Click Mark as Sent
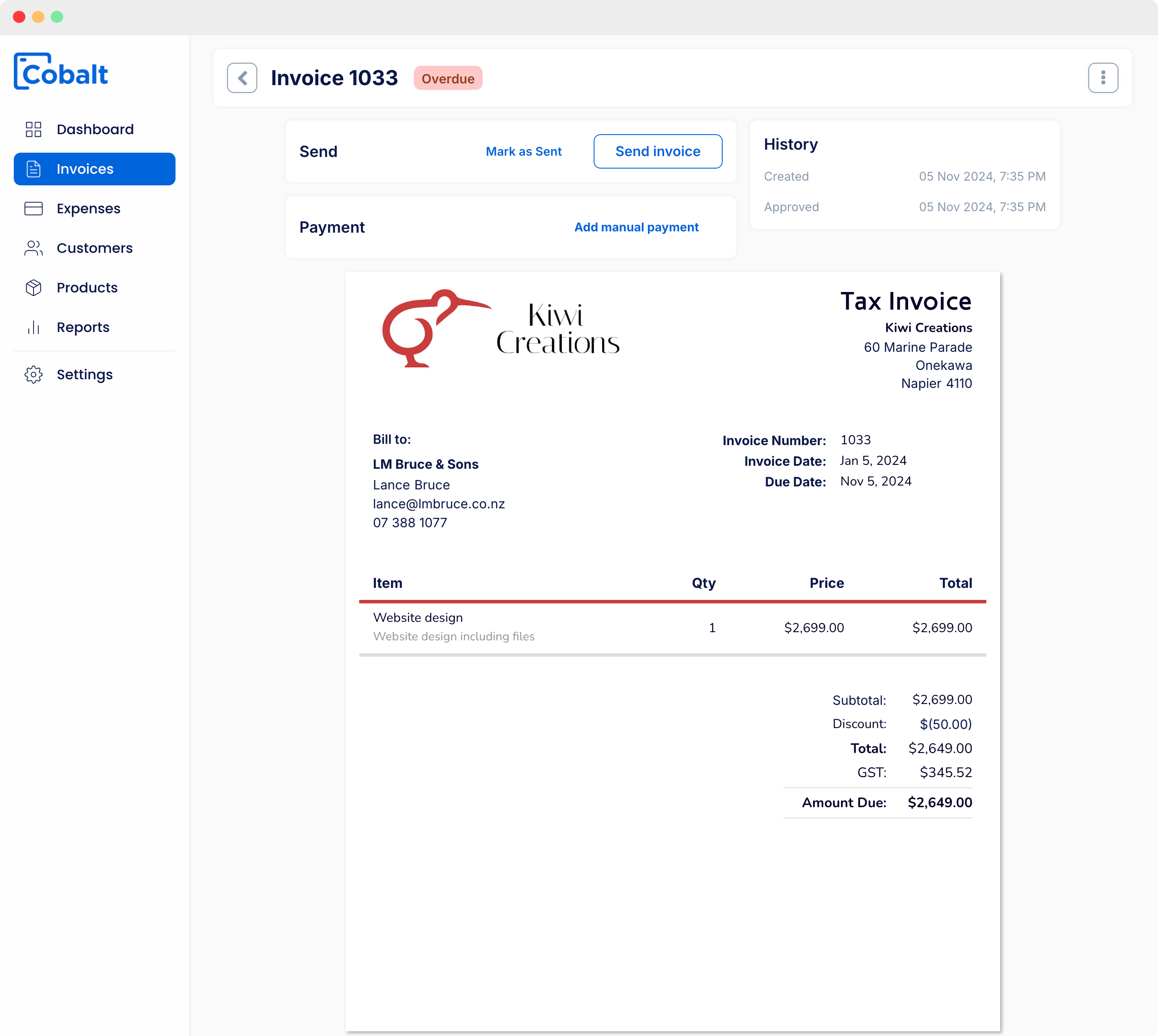This screenshot has height=1036, width=1158. tap(523, 151)
